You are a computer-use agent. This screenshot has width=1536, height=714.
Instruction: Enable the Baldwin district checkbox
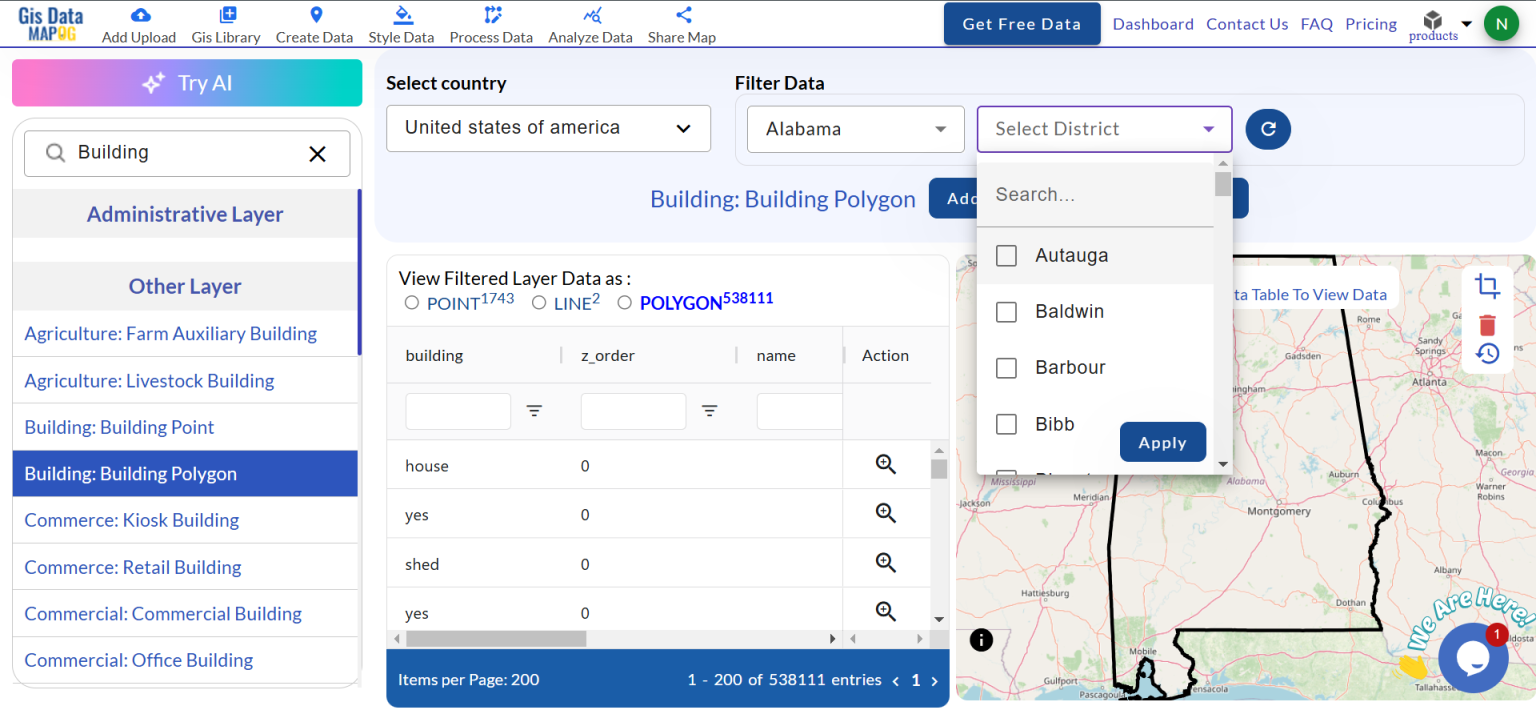1006,311
